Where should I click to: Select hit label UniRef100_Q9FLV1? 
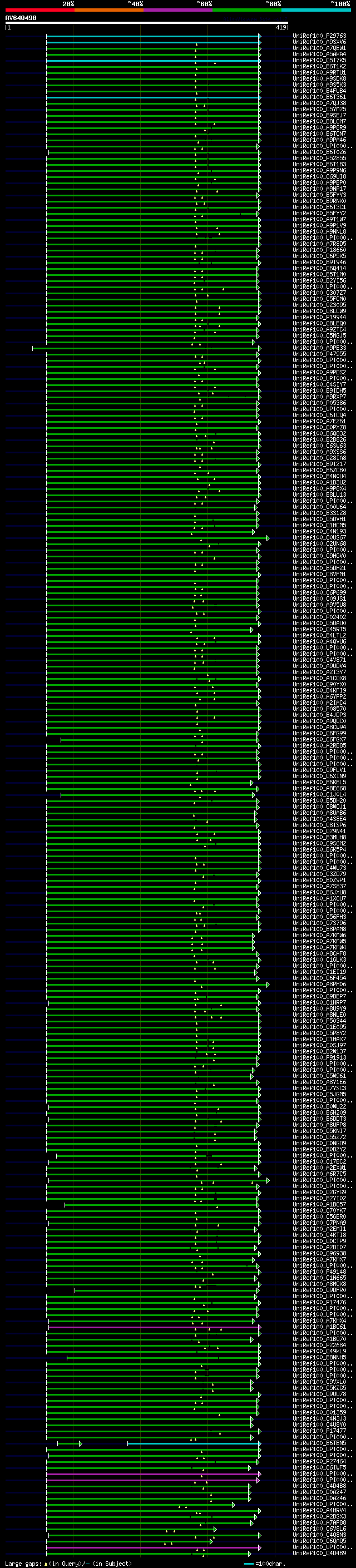[319, 770]
